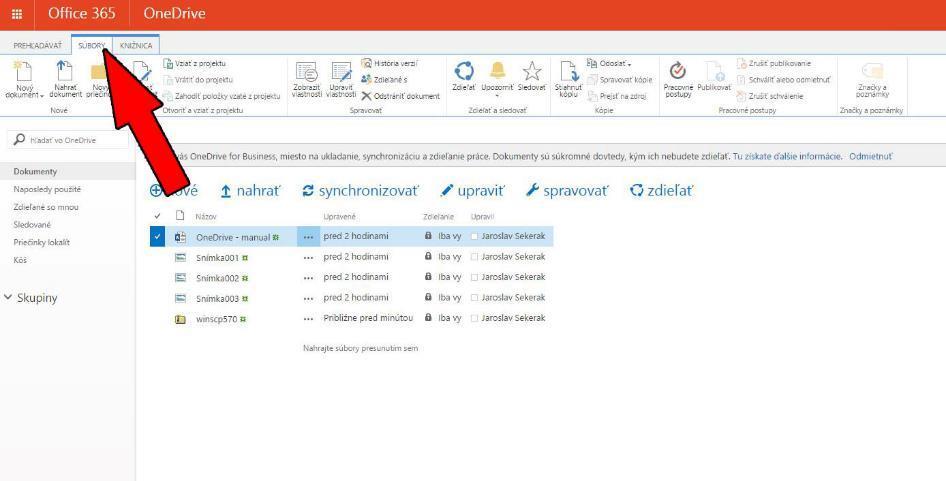Open ellipsis menu for winscp570

point(308,319)
